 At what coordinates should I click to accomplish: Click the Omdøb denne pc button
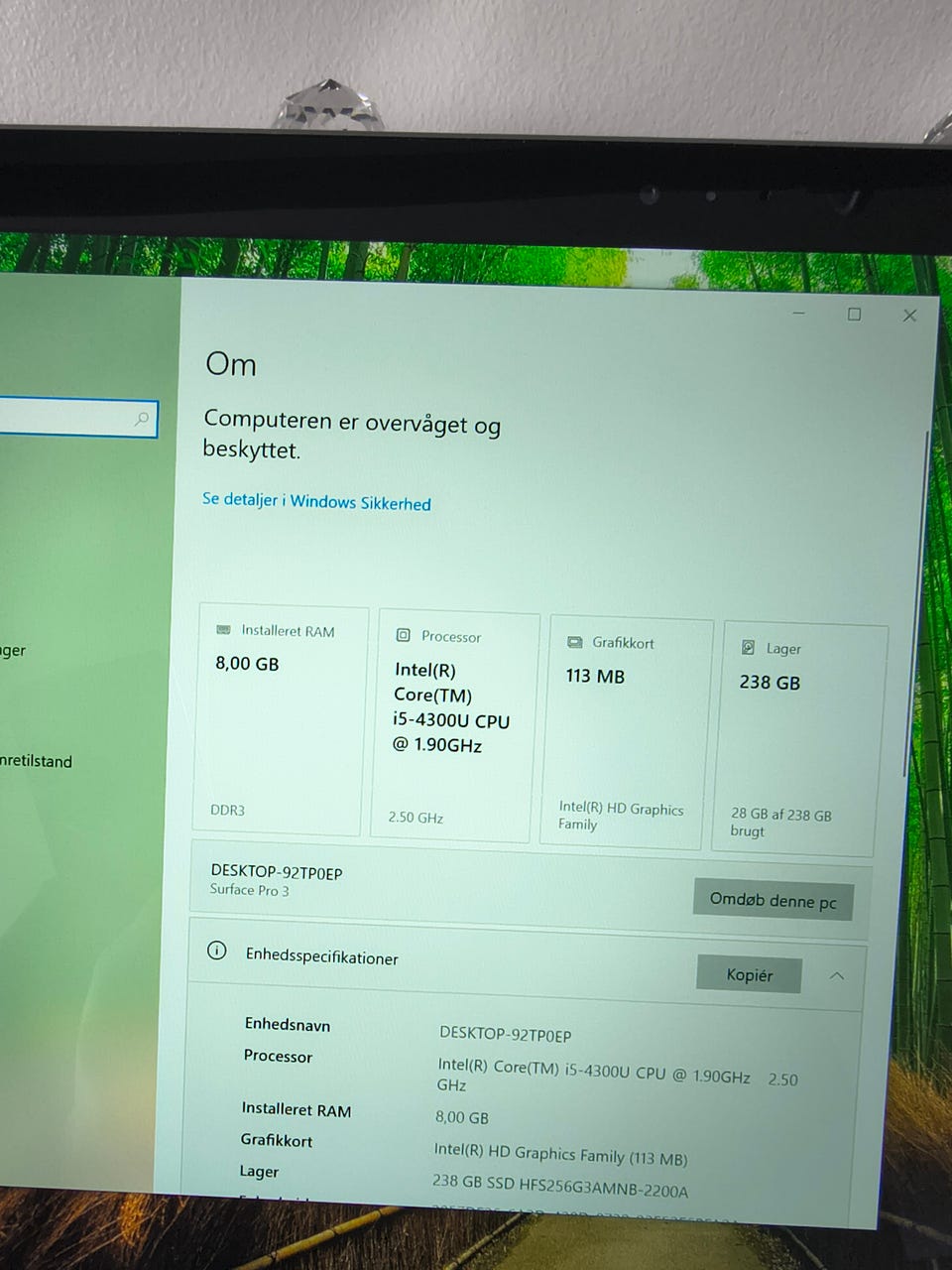[x=773, y=900]
